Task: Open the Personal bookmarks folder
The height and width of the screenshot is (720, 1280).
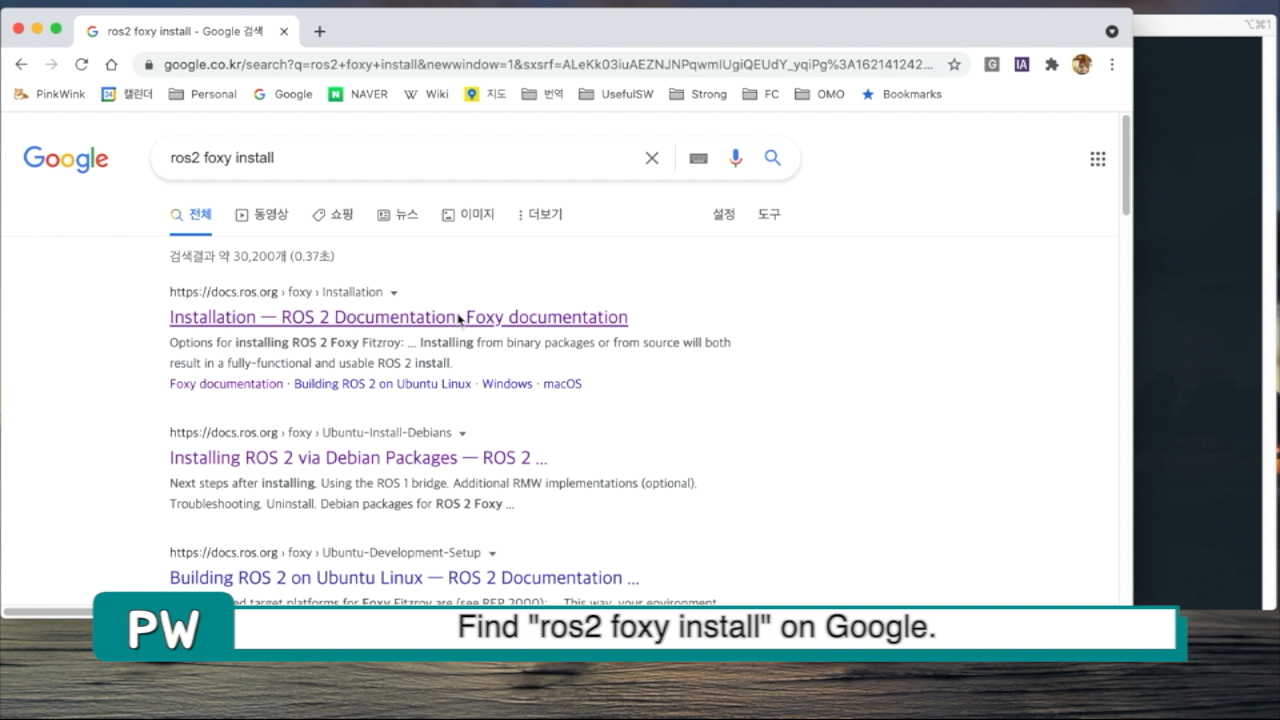Action: click(203, 94)
